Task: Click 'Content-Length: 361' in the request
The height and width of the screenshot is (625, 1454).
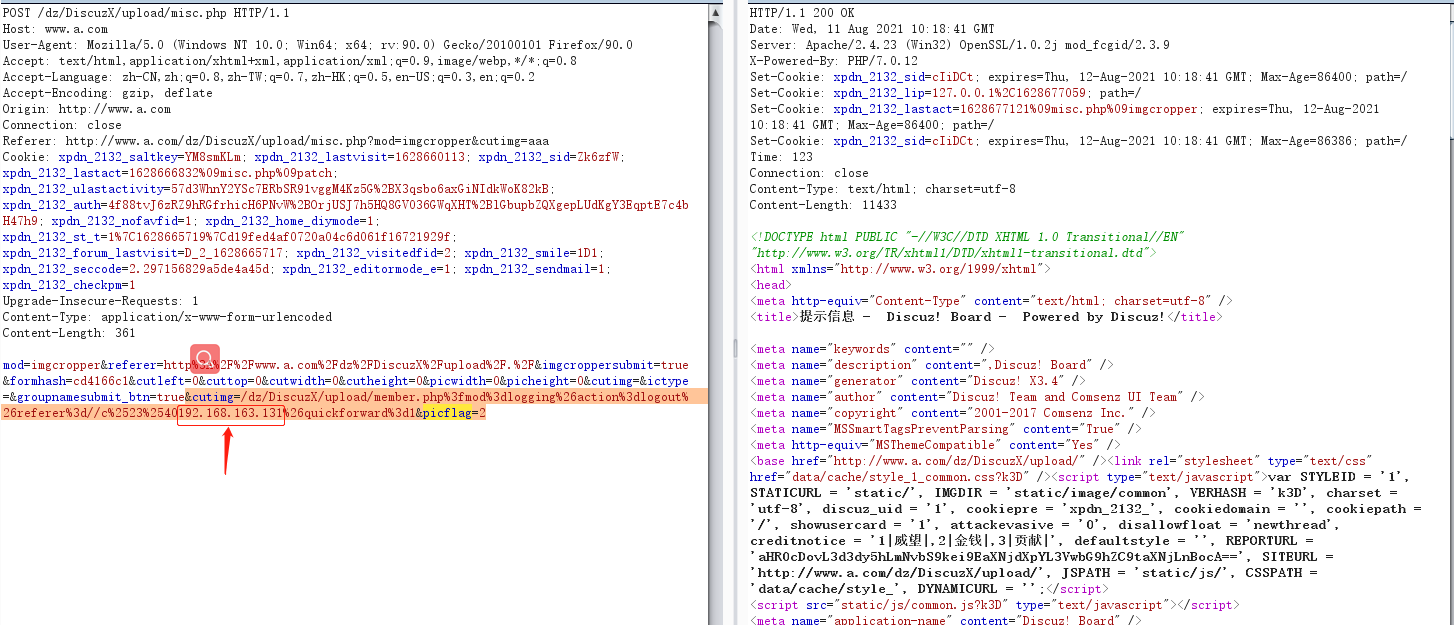Action: 68,333
